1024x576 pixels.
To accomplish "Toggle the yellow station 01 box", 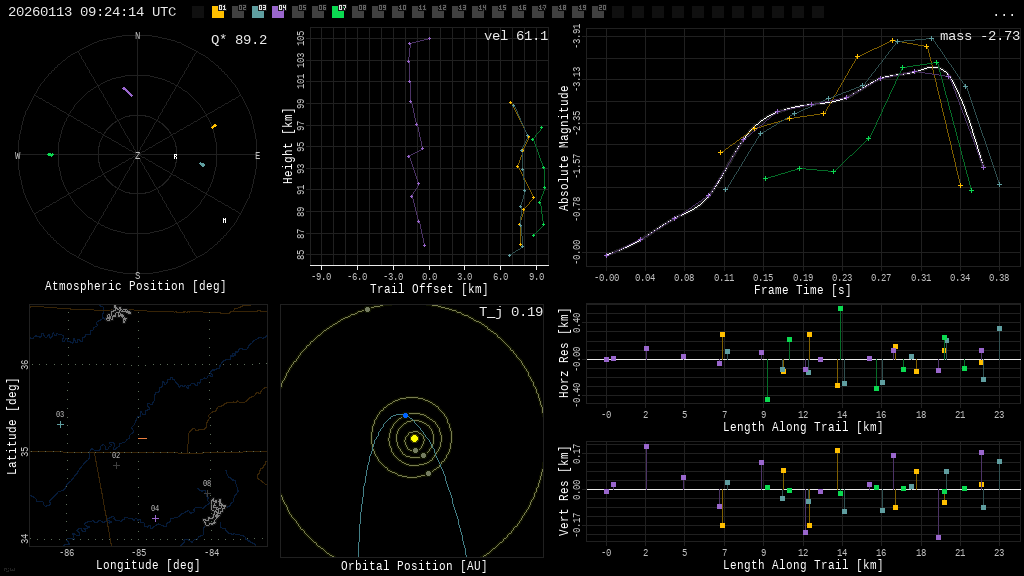I will [218, 12].
